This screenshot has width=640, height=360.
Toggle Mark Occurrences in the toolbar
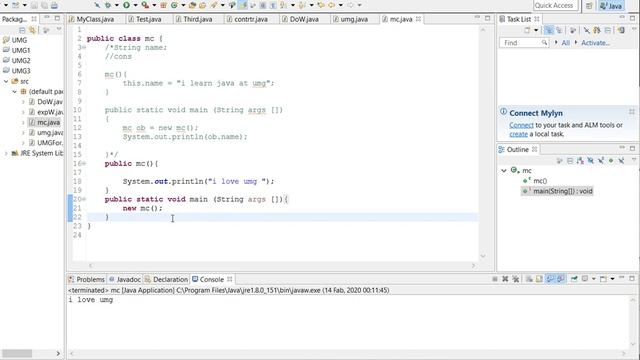tap(243, 5)
